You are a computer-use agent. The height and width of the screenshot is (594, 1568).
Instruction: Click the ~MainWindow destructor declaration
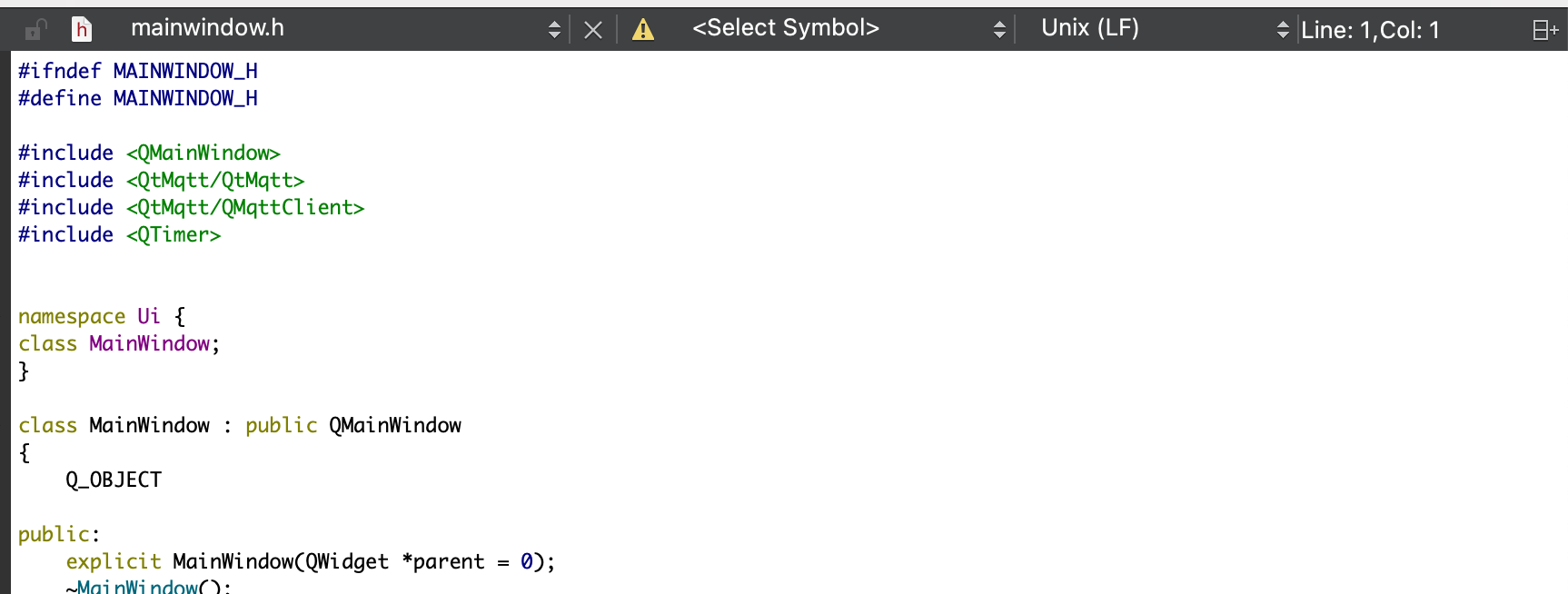(x=137, y=586)
